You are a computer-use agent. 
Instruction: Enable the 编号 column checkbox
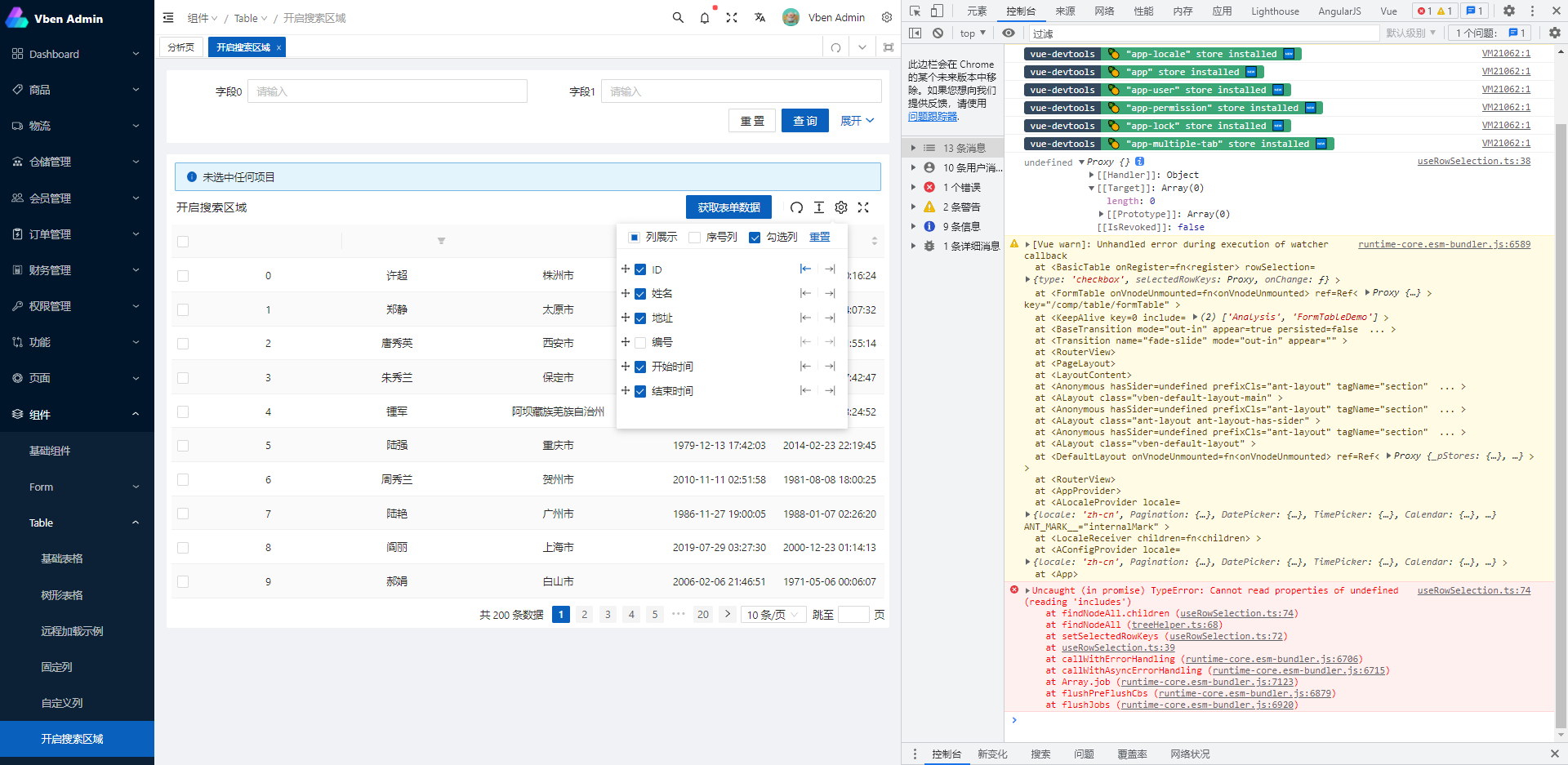pyautogui.click(x=640, y=342)
